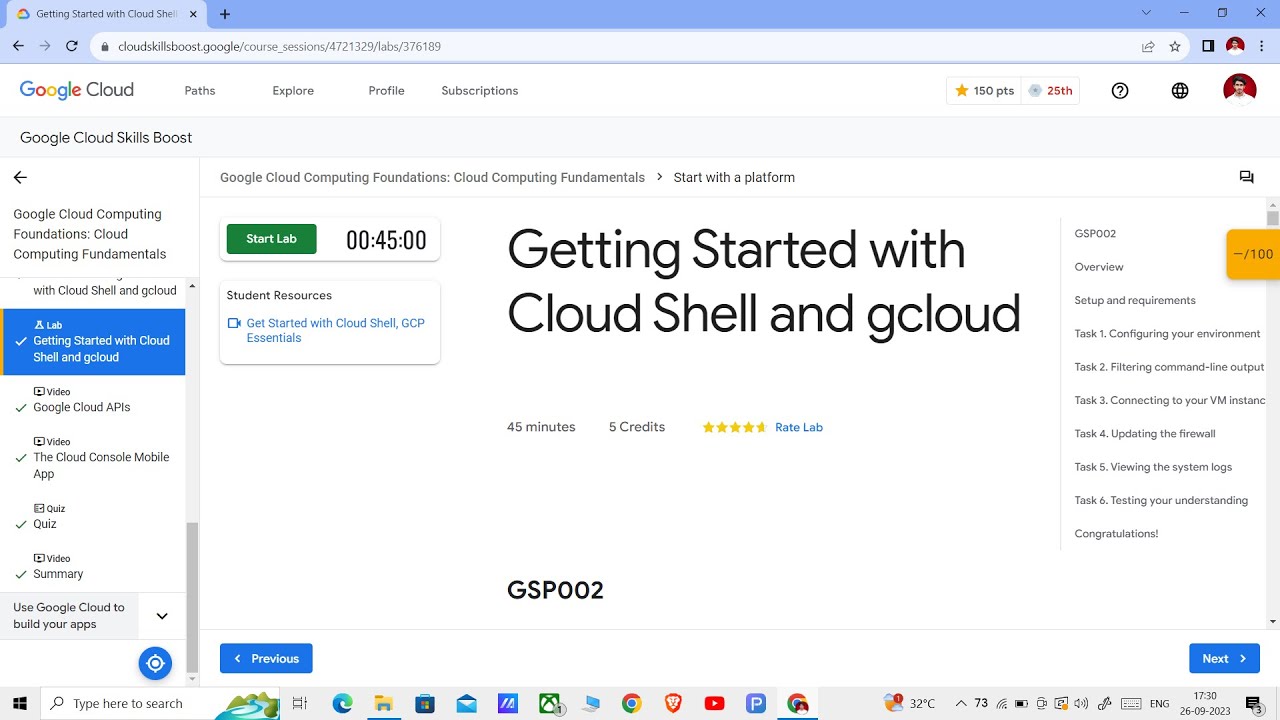Open the Google Cloud Computing Foundations breadcrumb link
The height and width of the screenshot is (720, 1280).
tap(432, 177)
